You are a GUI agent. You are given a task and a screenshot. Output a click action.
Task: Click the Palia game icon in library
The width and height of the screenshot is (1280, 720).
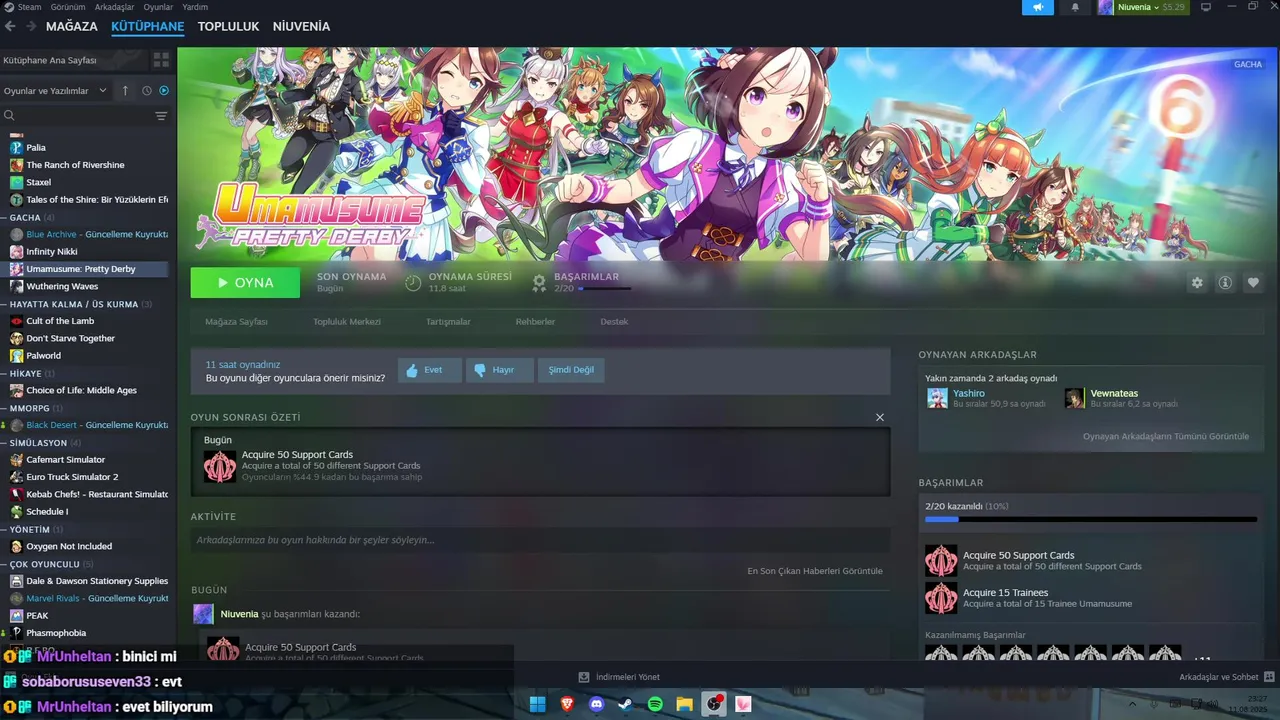tap(16, 147)
